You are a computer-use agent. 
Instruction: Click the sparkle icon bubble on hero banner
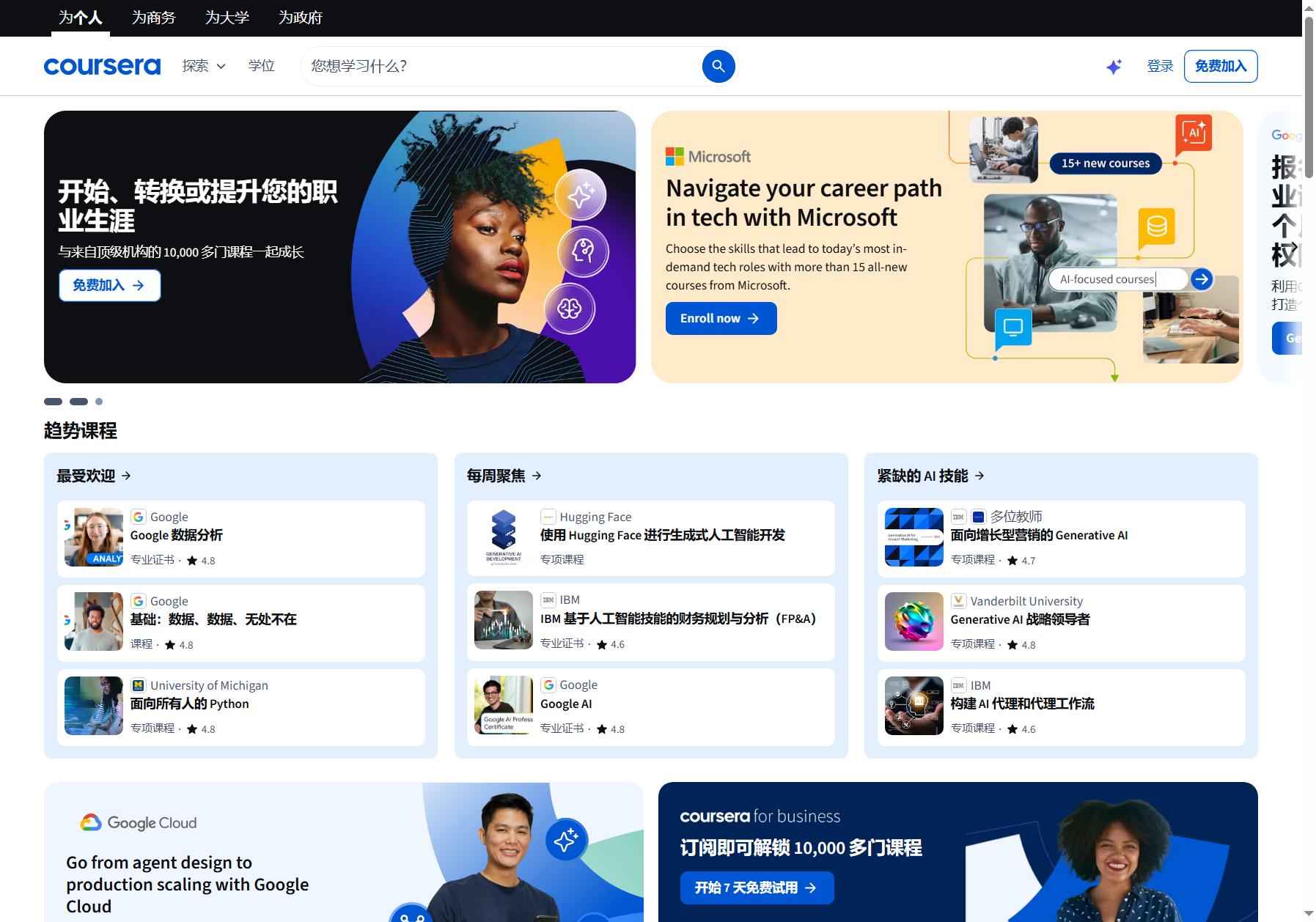click(x=581, y=196)
